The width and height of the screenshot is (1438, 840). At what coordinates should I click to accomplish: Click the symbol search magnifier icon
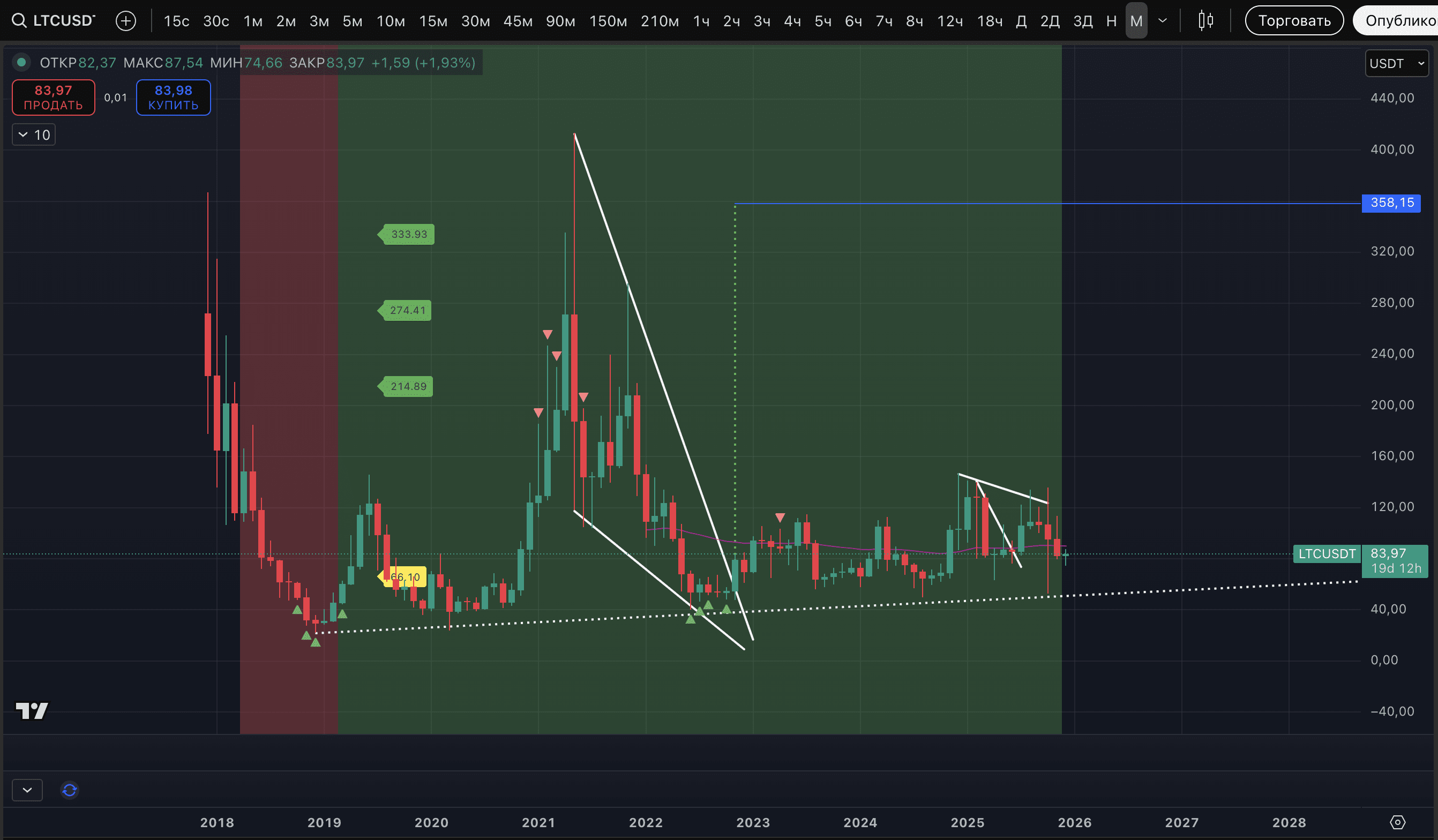pyautogui.click(x=19, y=21)
